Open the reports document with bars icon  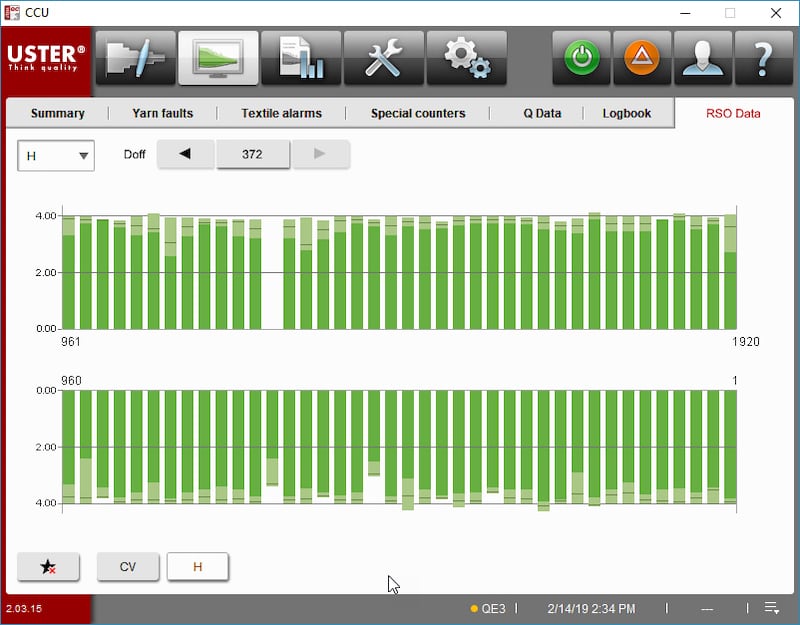(301, 58)
